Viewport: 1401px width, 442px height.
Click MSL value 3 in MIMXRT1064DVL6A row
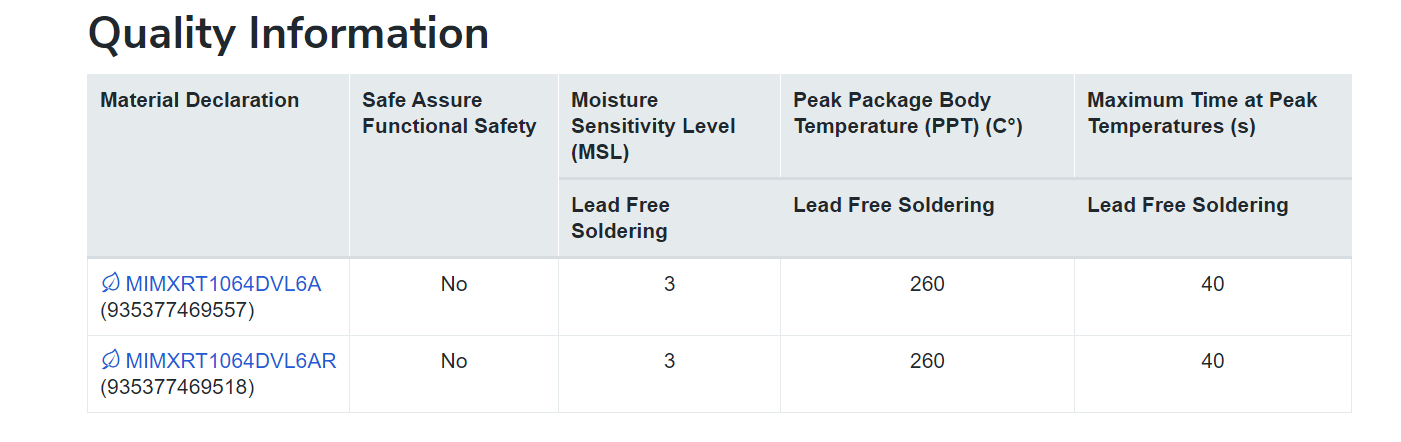click(669, 284)
